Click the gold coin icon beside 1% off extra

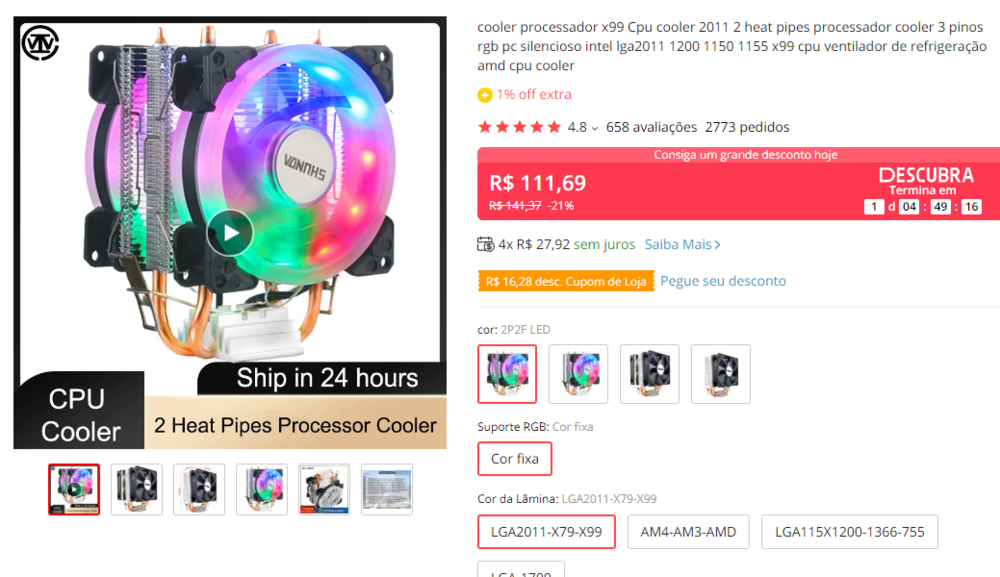[x=485, y=95]
